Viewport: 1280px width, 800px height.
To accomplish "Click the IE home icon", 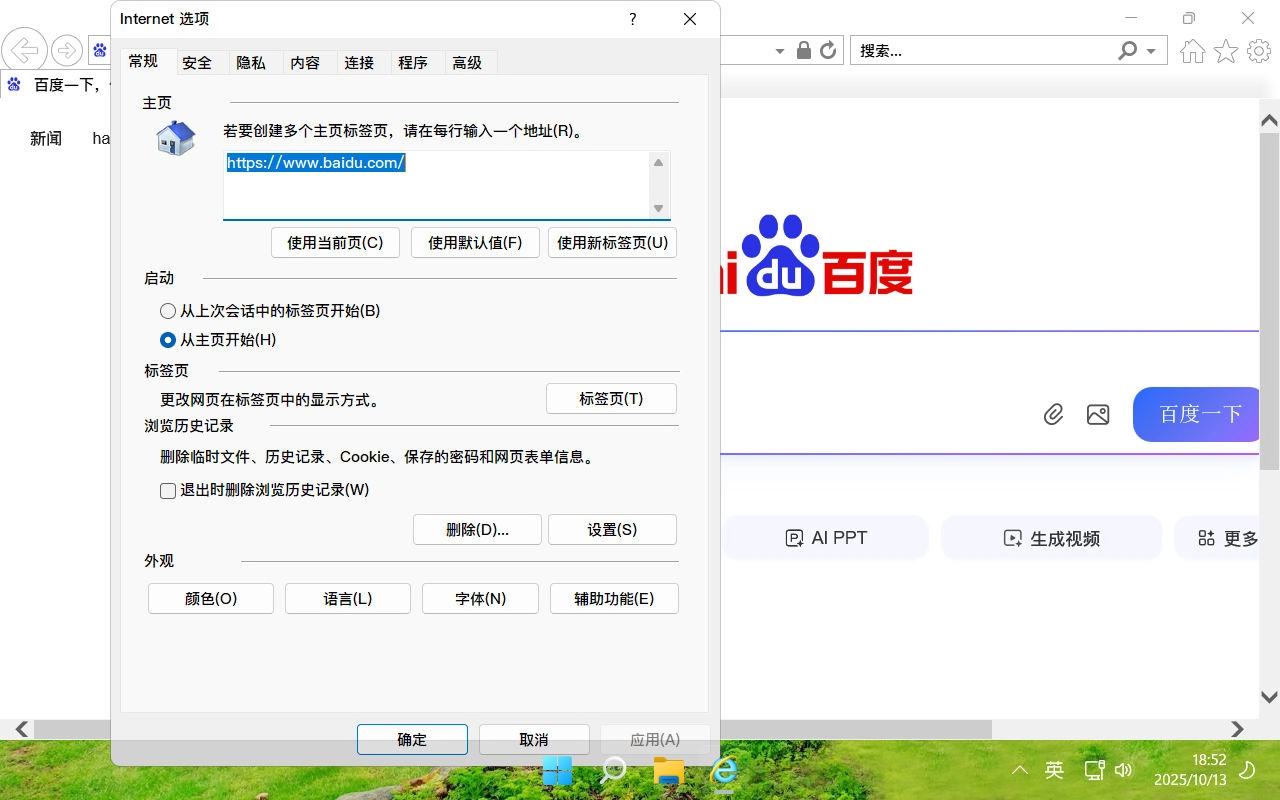I will point(1192,50).
